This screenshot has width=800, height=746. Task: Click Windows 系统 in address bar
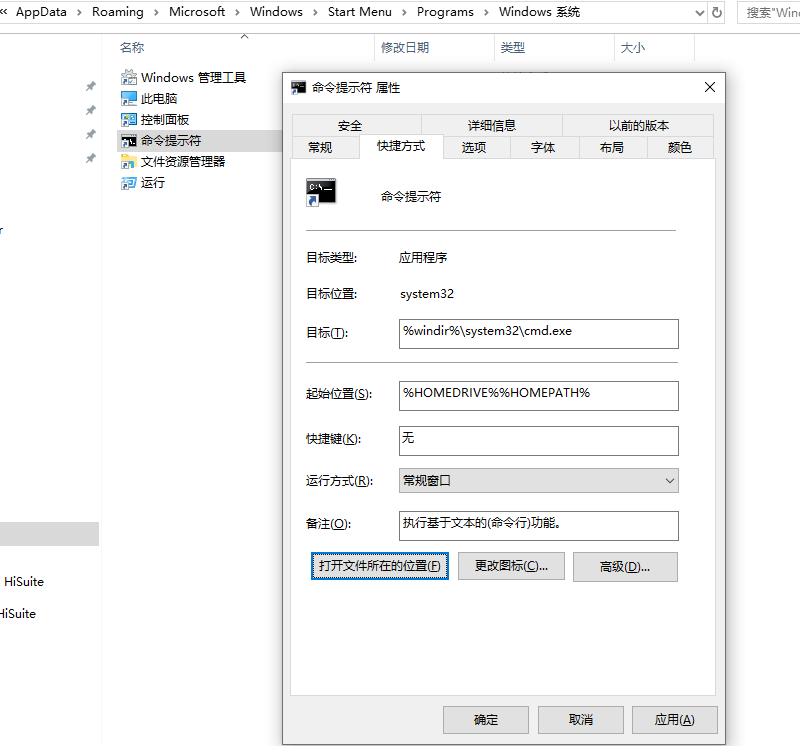coord(539,12)
